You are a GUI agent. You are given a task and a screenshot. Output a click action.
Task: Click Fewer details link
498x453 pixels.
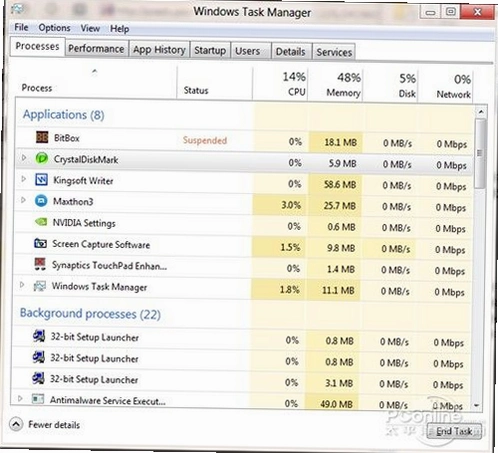[x=54, y=425]
